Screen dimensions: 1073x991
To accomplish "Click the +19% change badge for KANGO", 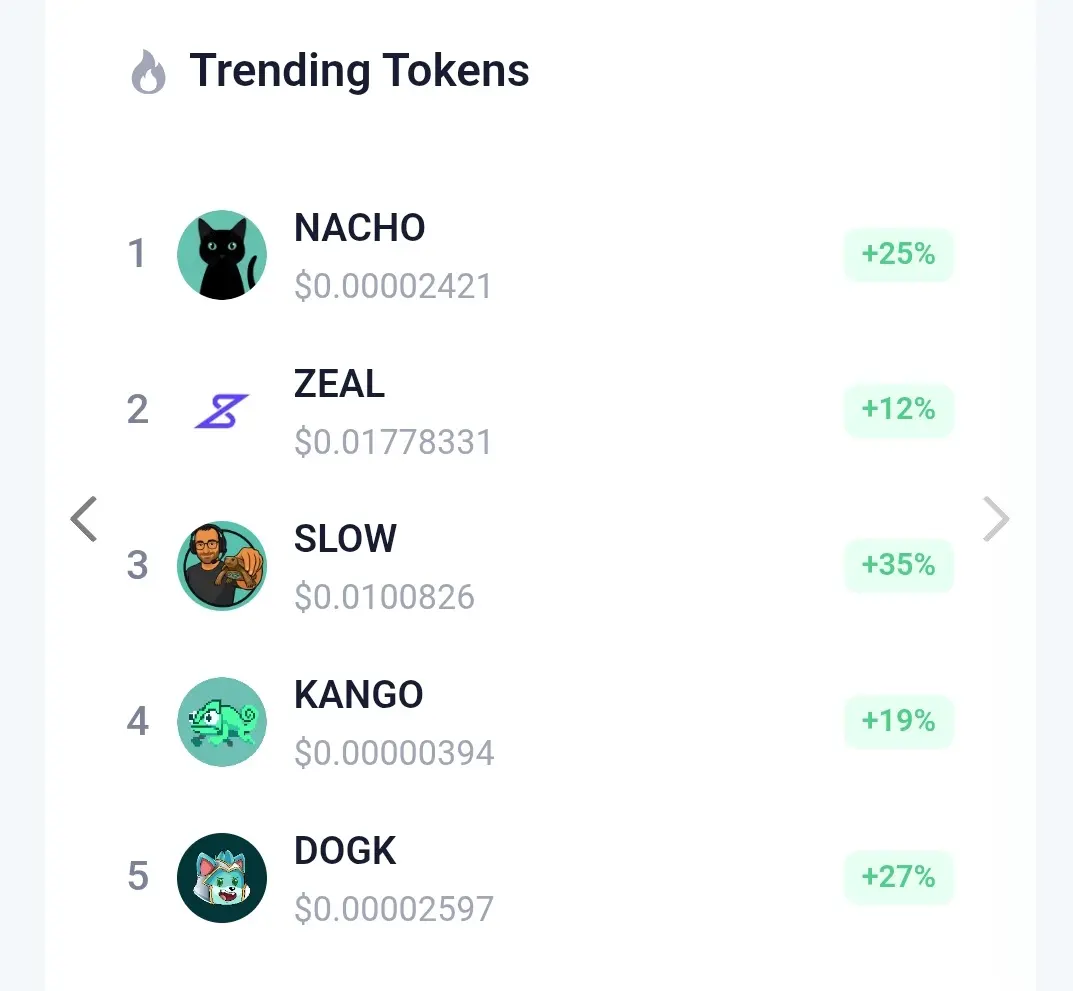I will tap(898, 721).
